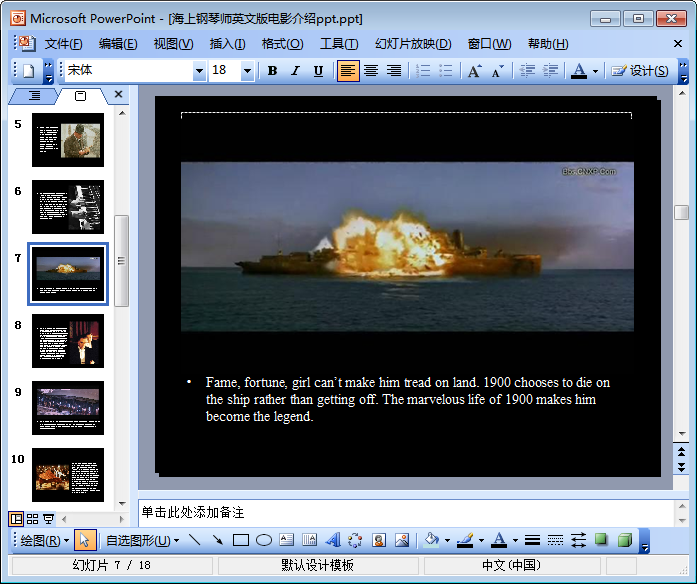
Task: Select slide 9 thumbnail
Action: (67, 408)
